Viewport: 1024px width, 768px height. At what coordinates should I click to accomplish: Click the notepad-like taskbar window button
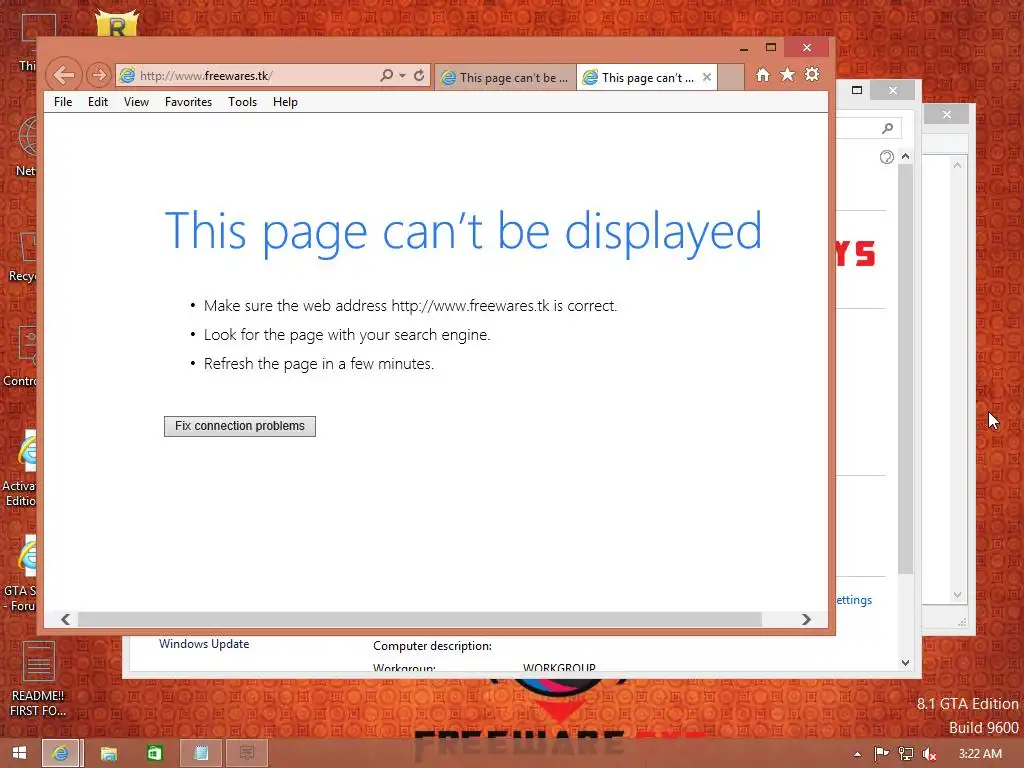(201, 753)
